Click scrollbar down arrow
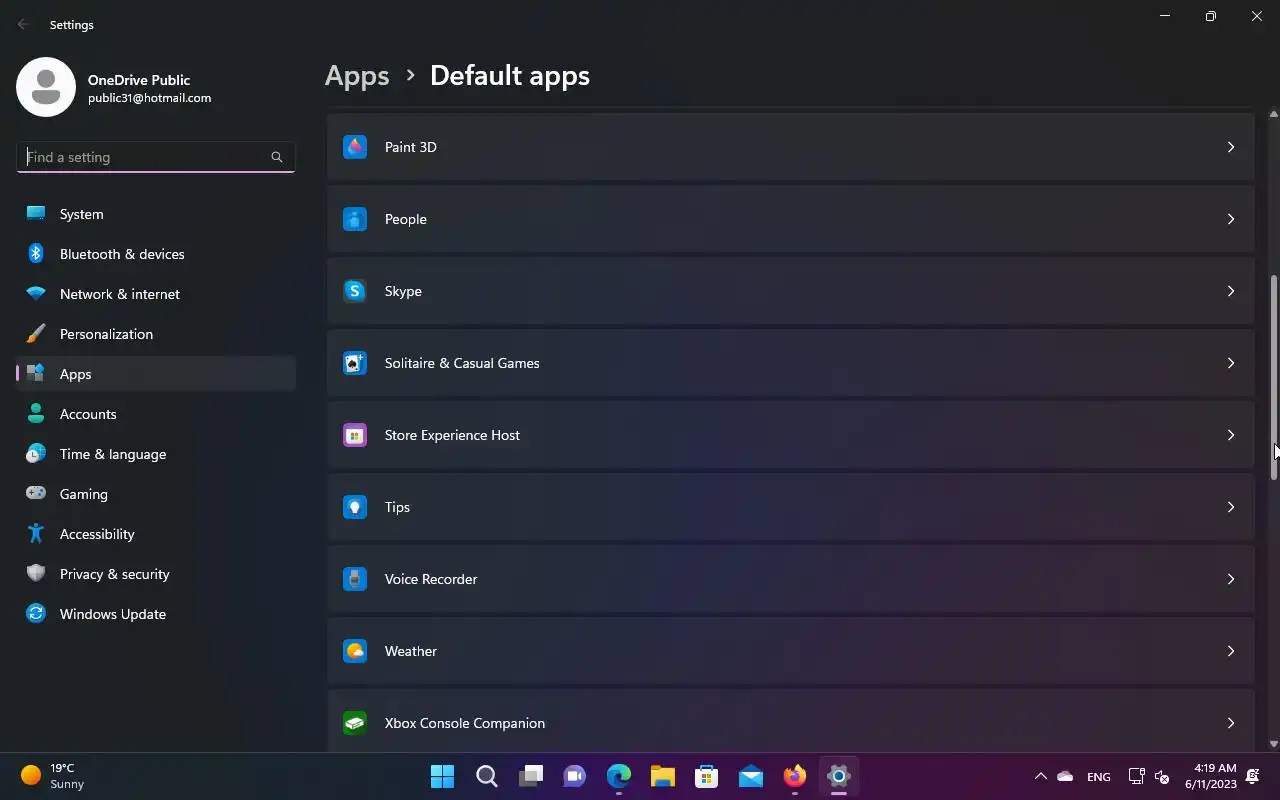This screenshot has height=800, width=1280. pos(1274,743)
